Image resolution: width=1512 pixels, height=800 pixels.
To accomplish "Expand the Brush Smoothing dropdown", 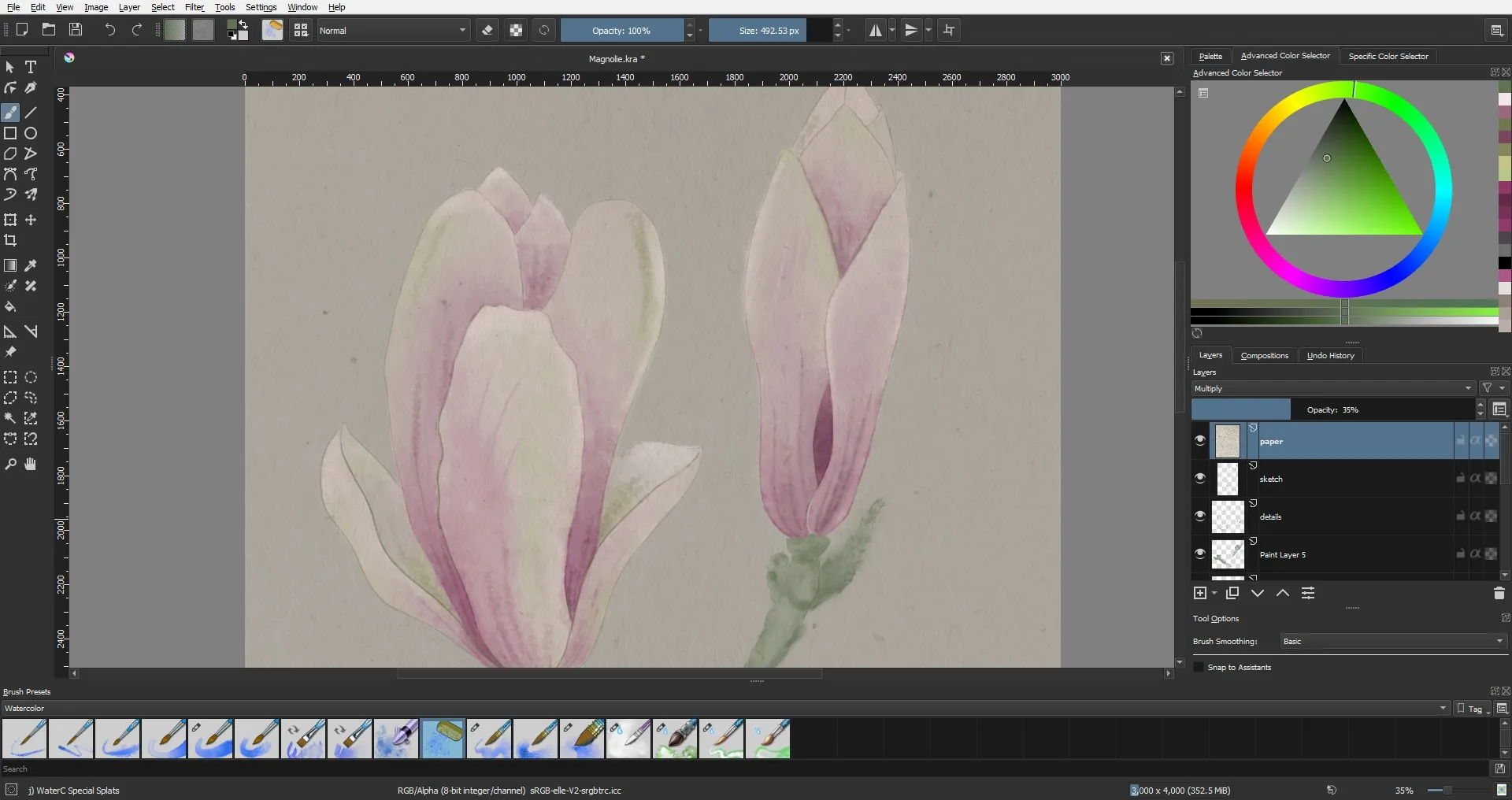I will click(x=1392, y=642).
